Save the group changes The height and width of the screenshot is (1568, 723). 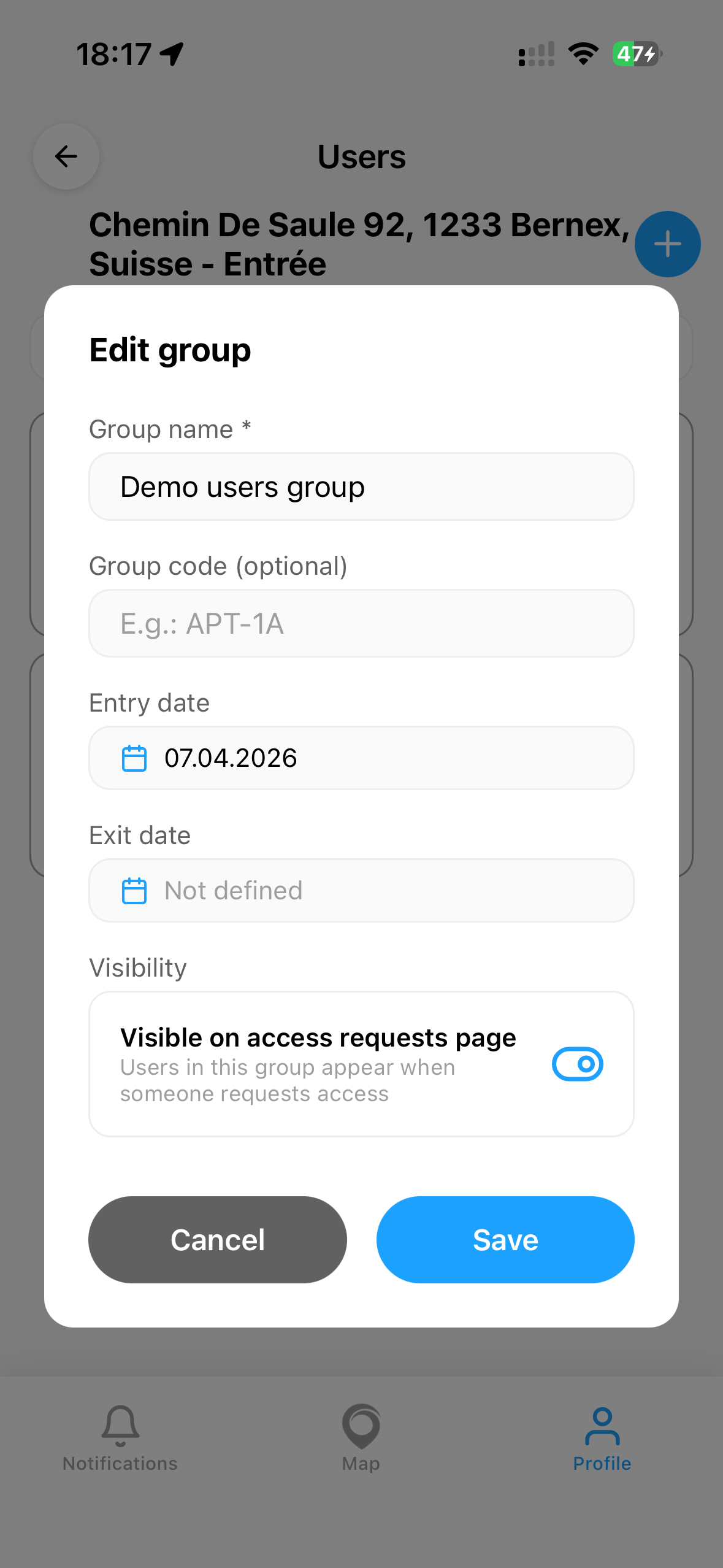505,1240
